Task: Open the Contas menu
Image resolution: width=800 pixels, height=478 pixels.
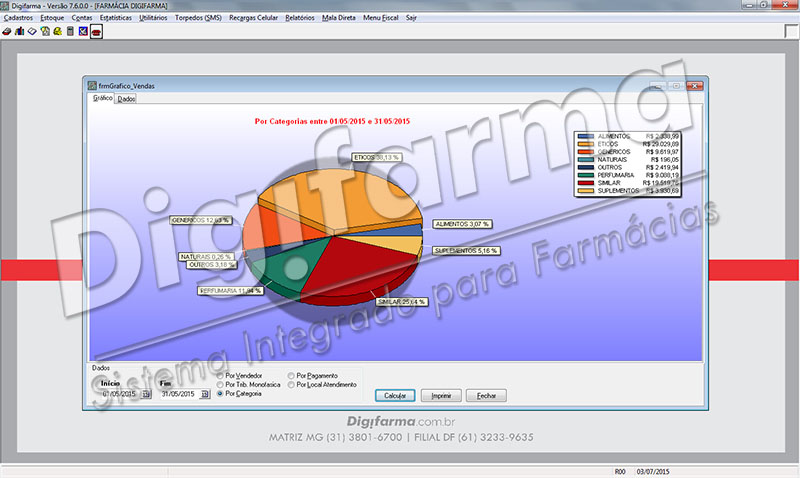Action: [x=82, y=18]
